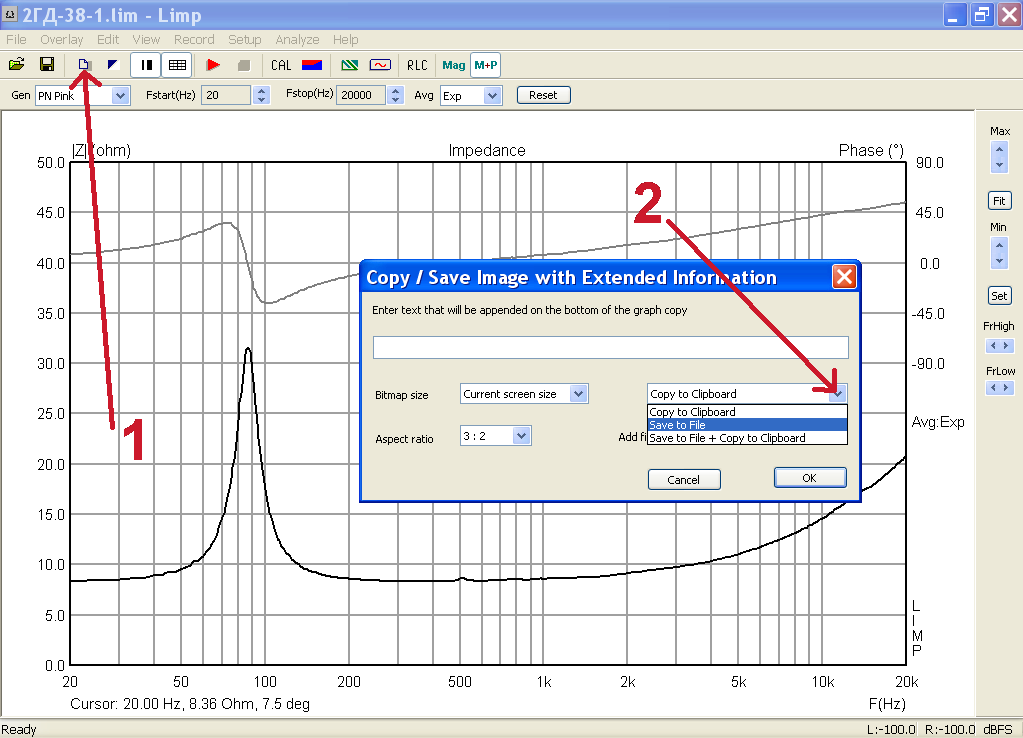
Task: Click the Ready status bar text
Action: pyautogui.click(x=19, y=730)
